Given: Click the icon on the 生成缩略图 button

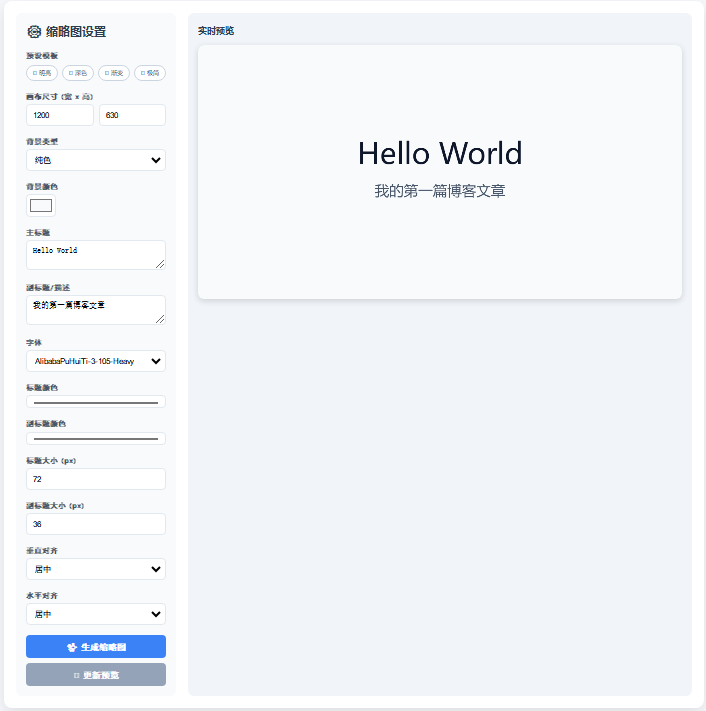Looking at the screenshot, I should 72,647.
